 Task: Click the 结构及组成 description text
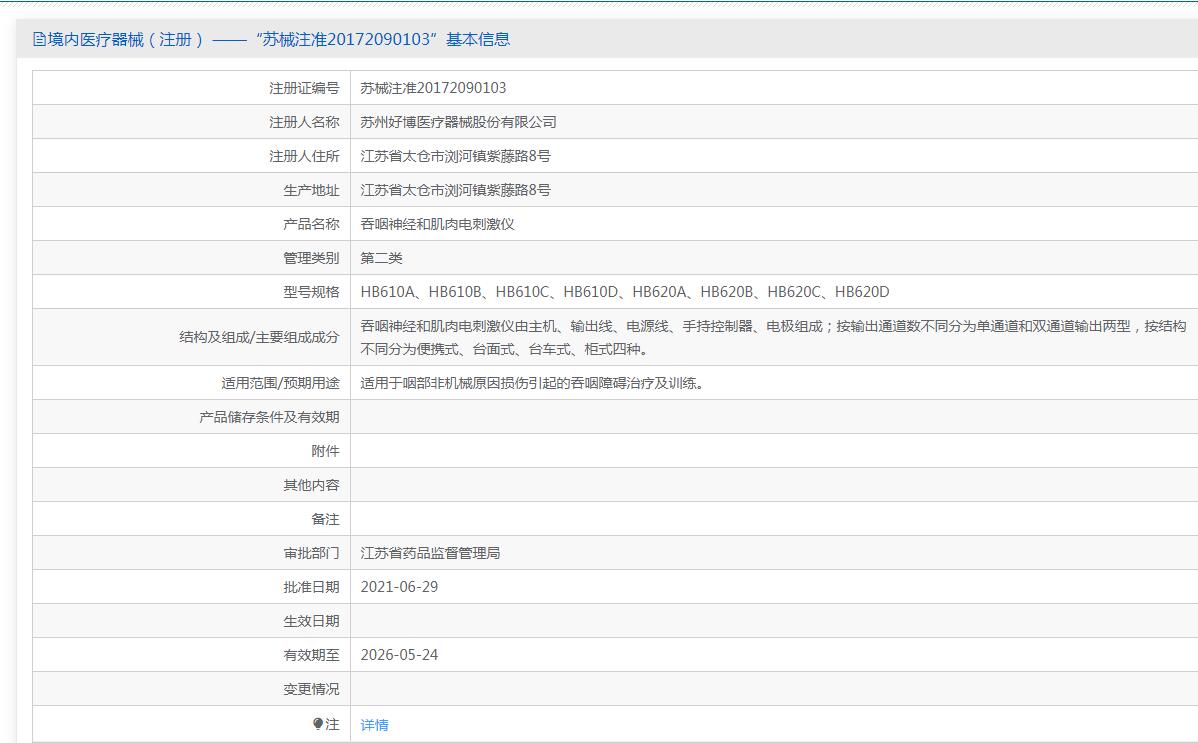(772, 337)
